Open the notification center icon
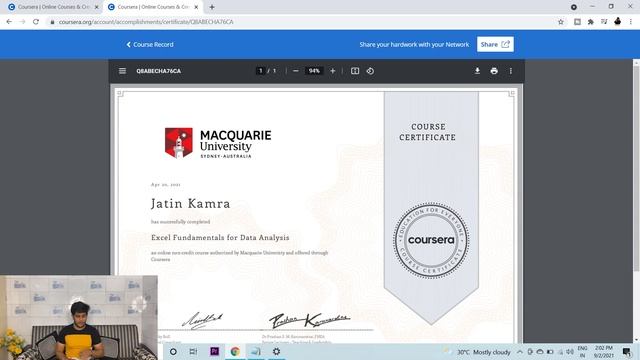The height and width of the screenshot is (360, 640). [627, 352]
